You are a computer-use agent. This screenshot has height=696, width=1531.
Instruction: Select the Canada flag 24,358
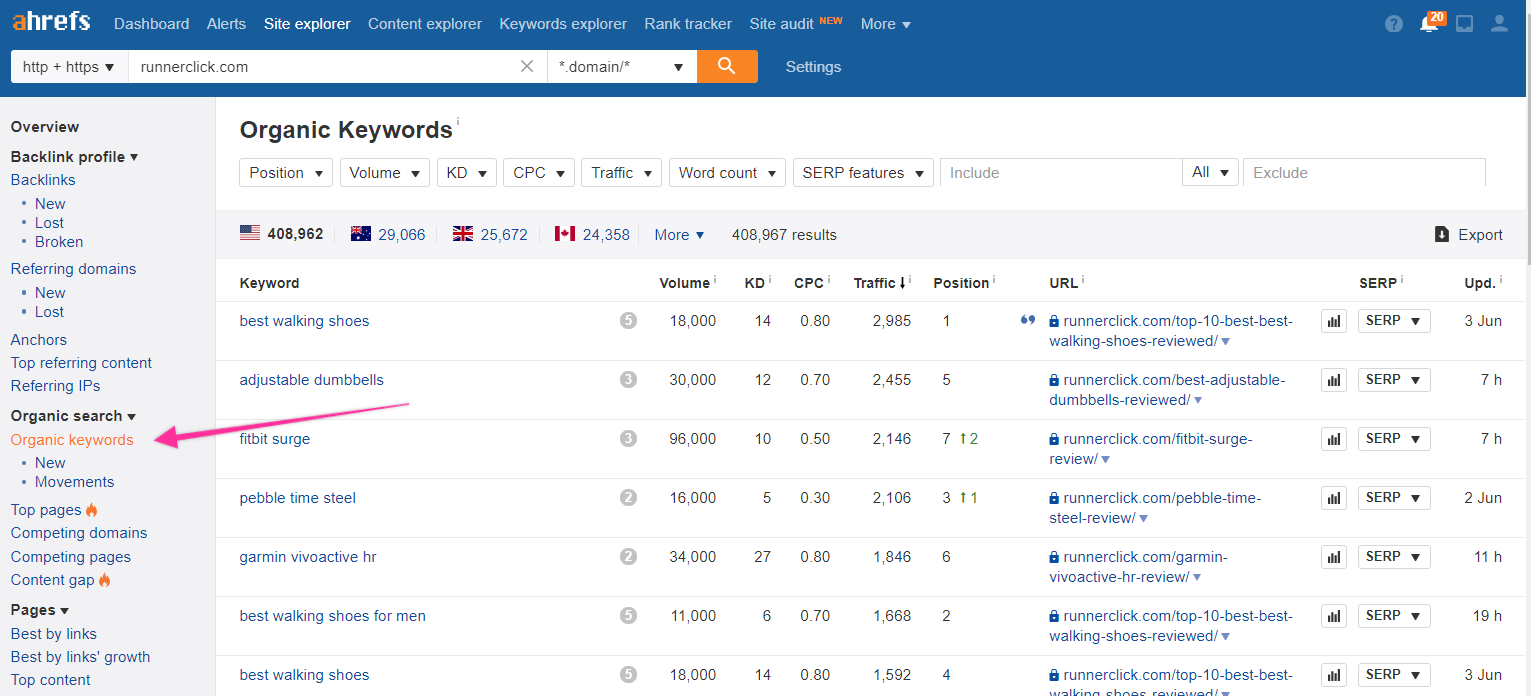pyautogui.click(x=592, y=235)
